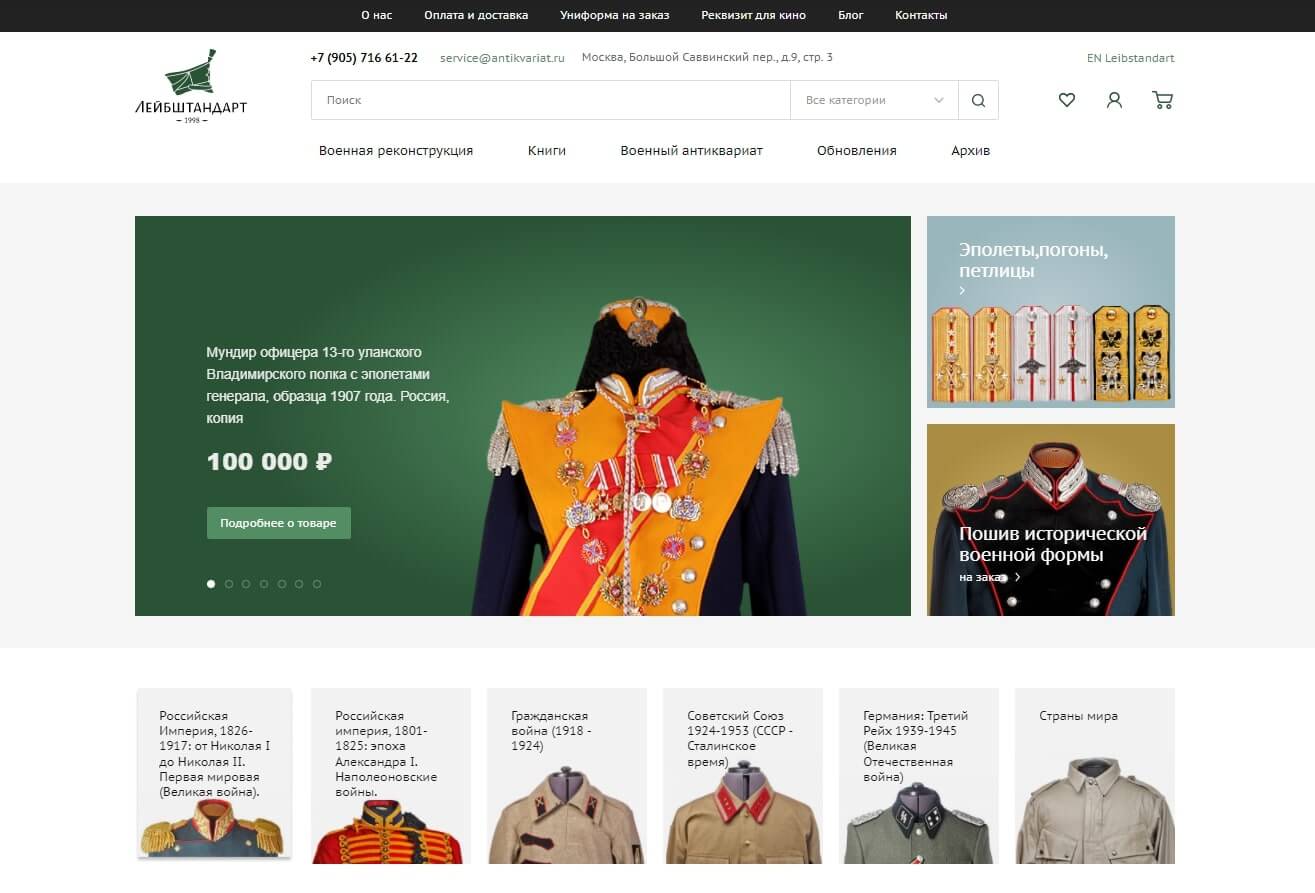
Task: Open the Страны мира category card
Action: click(1095, 776)
